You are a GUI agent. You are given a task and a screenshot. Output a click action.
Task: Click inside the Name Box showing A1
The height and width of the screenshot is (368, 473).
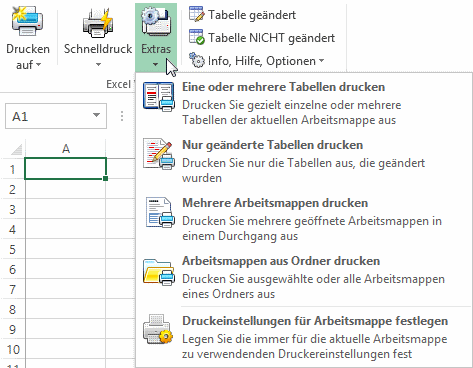tap(48, 116)
